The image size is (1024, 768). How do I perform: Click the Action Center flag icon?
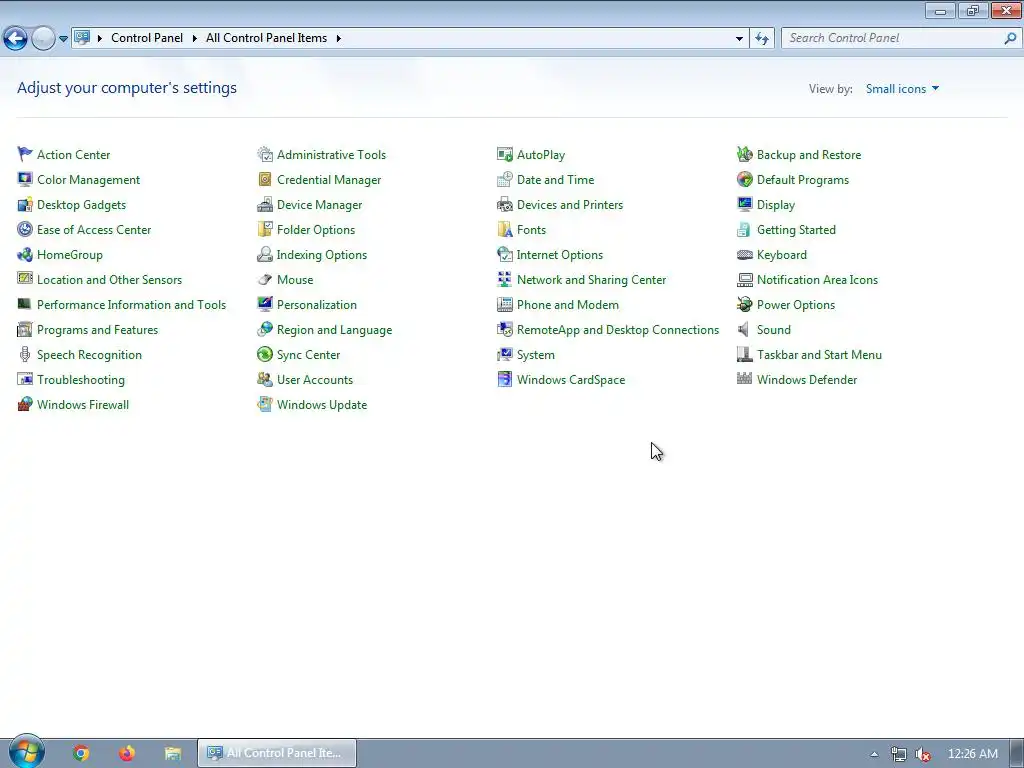[25, 154]
